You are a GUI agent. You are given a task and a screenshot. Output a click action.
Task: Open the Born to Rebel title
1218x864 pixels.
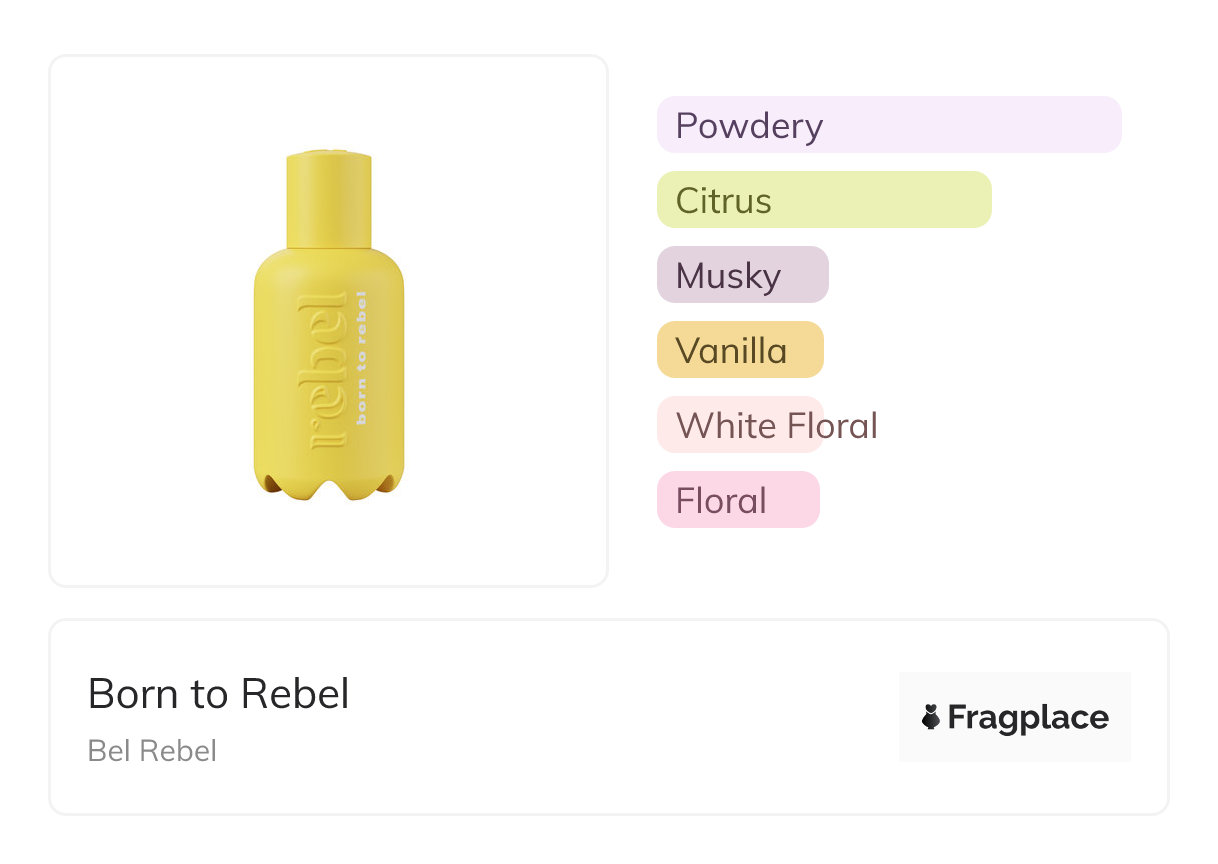[219, 694]
